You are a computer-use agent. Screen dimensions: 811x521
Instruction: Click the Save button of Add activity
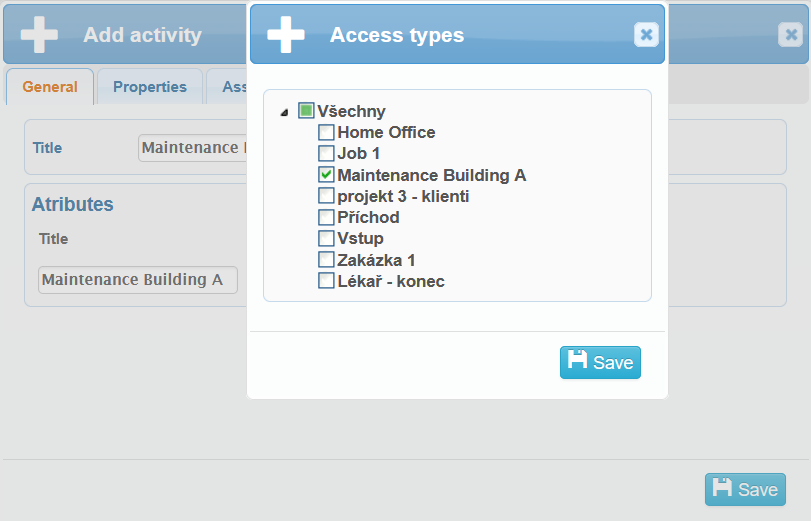coord(745,489)
